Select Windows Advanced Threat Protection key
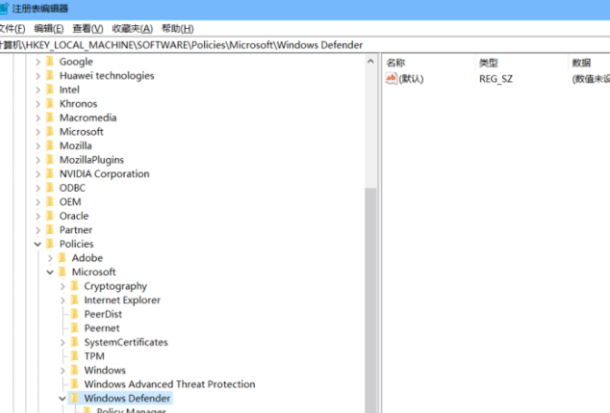610x413 pixels. pos(169,384)
